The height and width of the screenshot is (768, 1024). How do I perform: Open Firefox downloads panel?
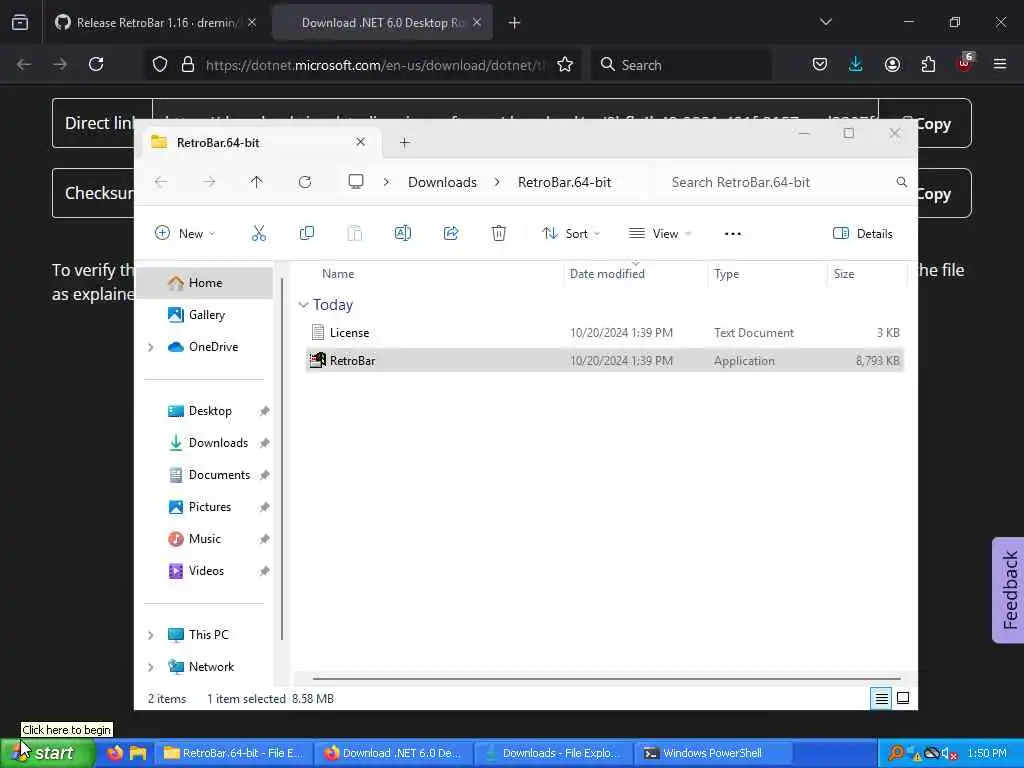(856, 64)
